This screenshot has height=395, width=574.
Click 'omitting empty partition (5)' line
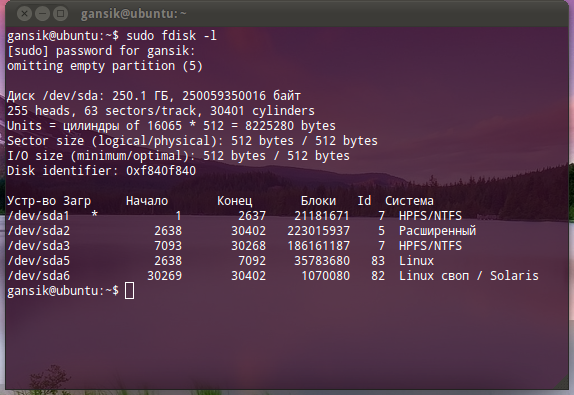[105, 66]
